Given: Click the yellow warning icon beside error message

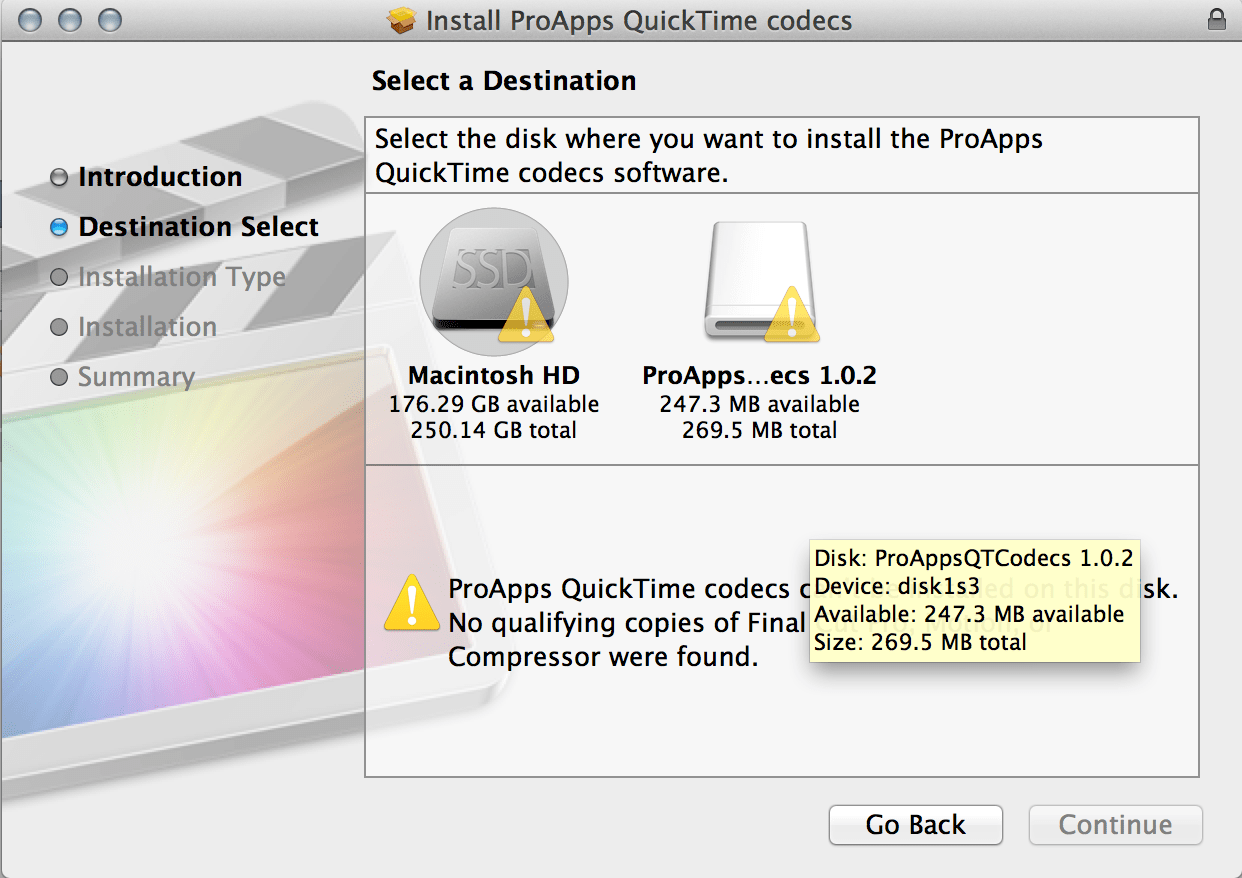Looking at the screenshot, I should click(x=412, y=603).
